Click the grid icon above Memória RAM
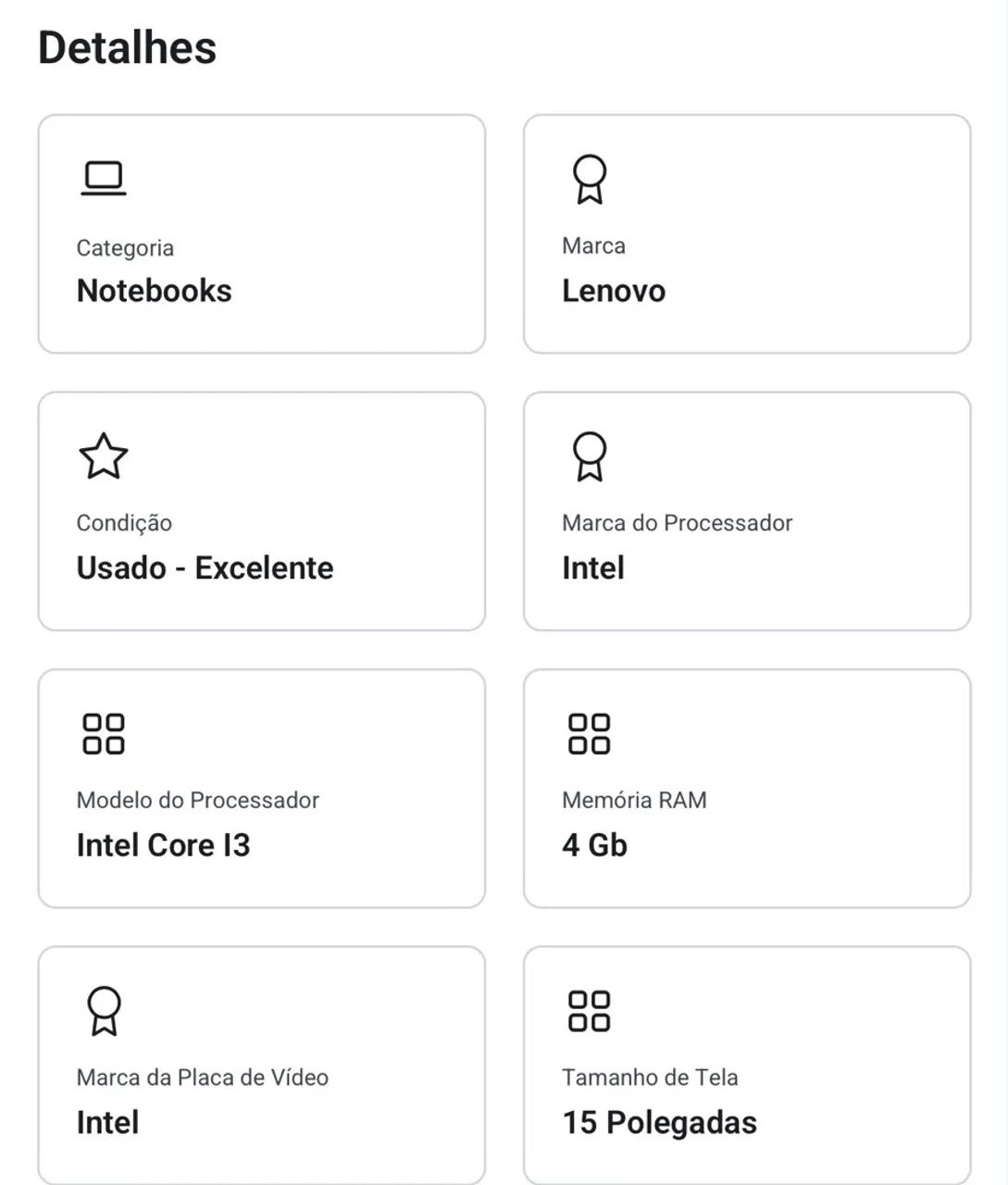This screenshot has height=1185, width=1008. 589,733
